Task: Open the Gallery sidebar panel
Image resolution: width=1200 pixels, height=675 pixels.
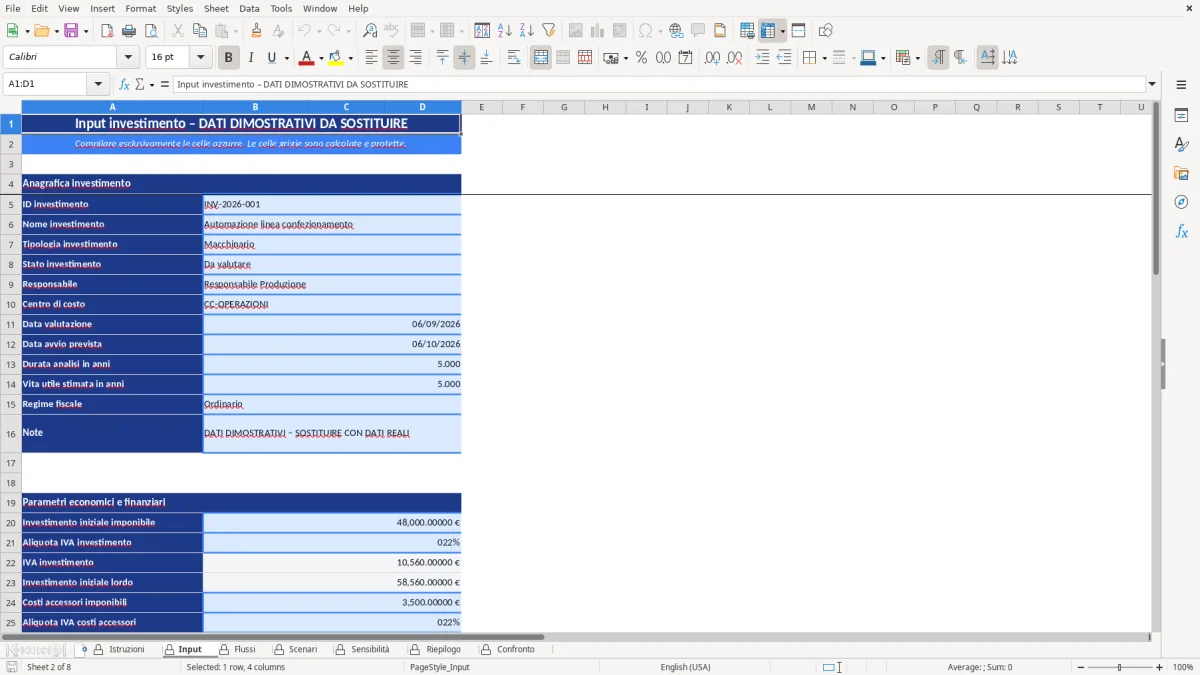Action: tap(1181, 174)
